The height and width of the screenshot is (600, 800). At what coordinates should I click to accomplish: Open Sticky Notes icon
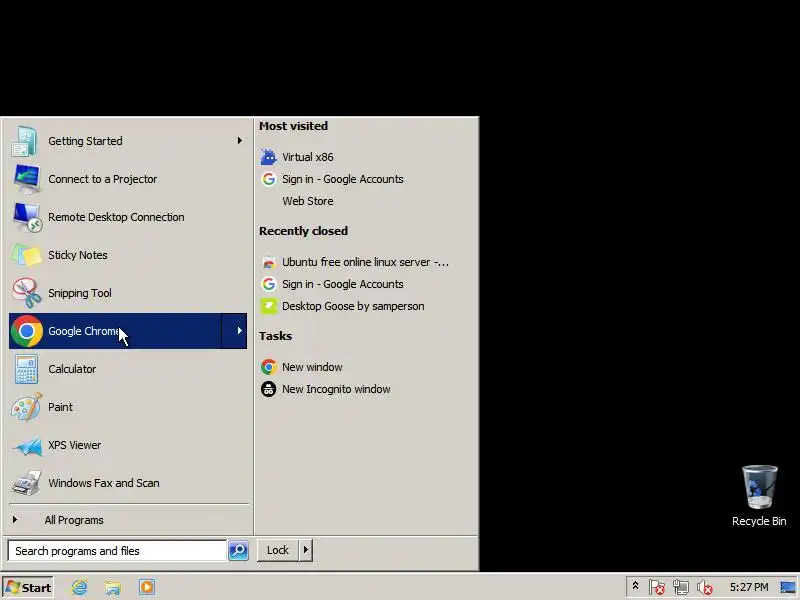[x=27, y=255]
